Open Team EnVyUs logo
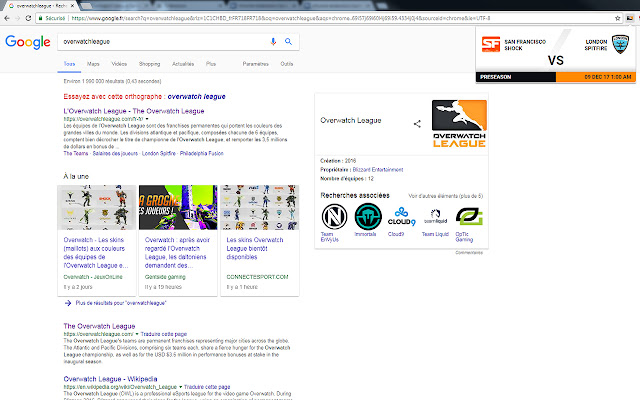Screen dimensions: 640x400 tap(334, 216)
